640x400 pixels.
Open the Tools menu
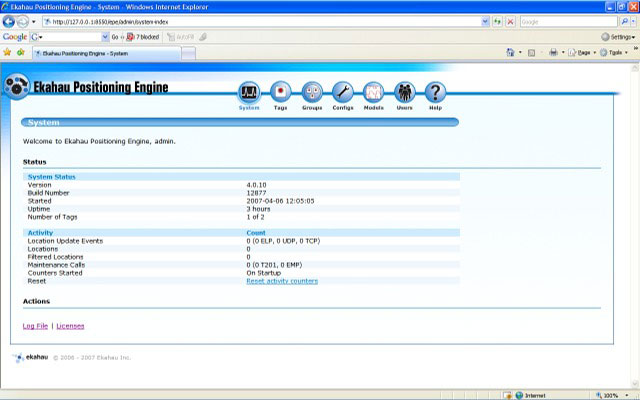click(613, 53)
